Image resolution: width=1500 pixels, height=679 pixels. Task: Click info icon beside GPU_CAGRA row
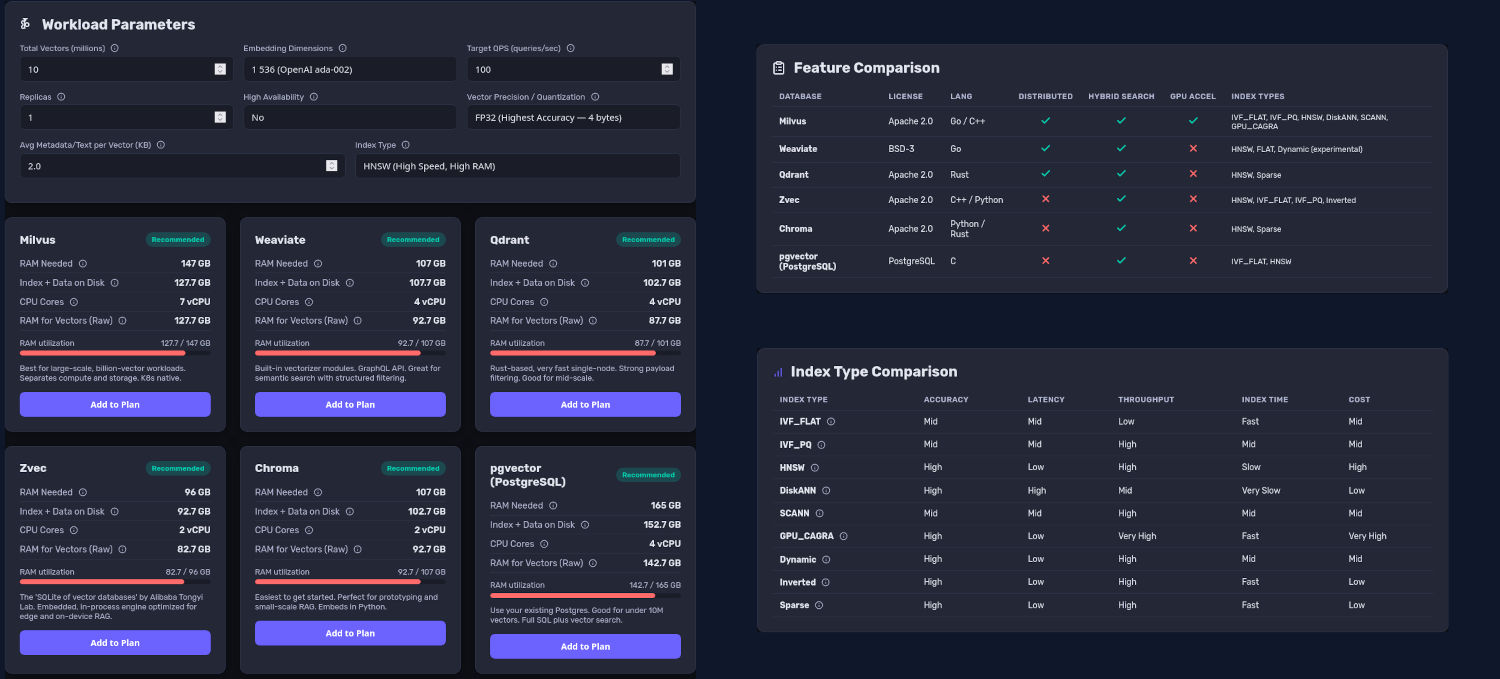coord(844,536)
